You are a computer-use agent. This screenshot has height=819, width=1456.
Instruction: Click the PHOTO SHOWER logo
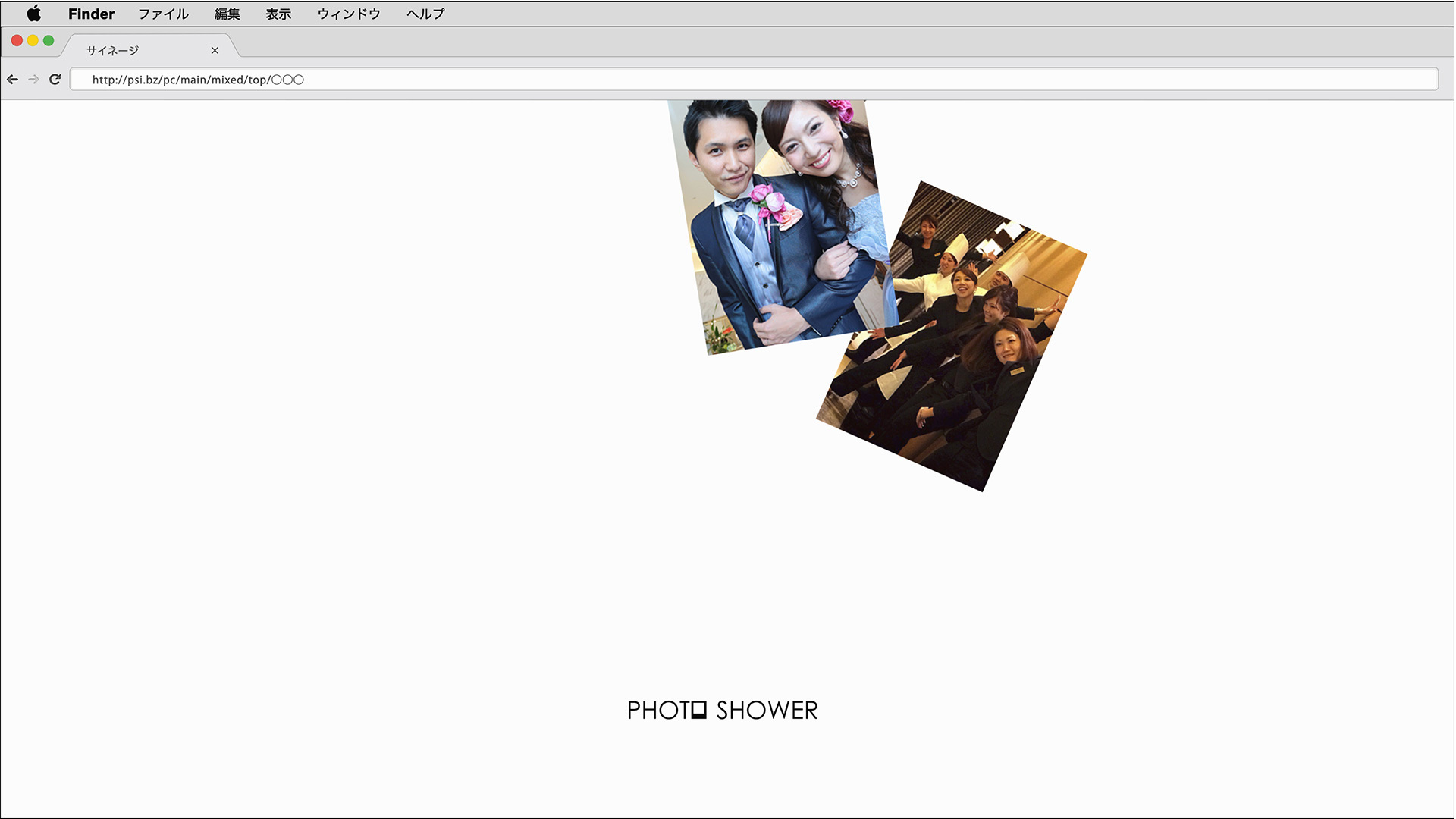pos(722,711)
